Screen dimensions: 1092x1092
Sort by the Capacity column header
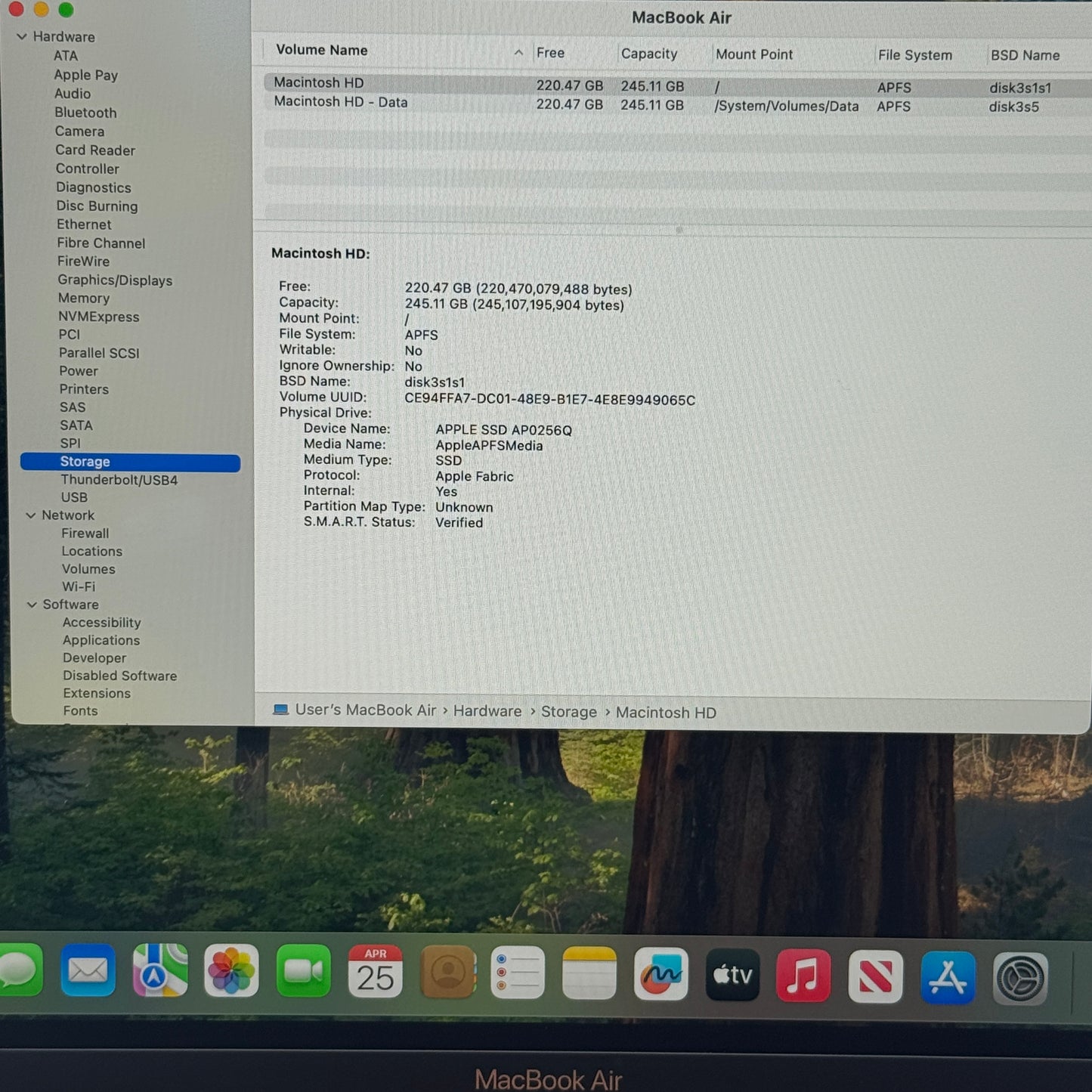coord(648,54)
